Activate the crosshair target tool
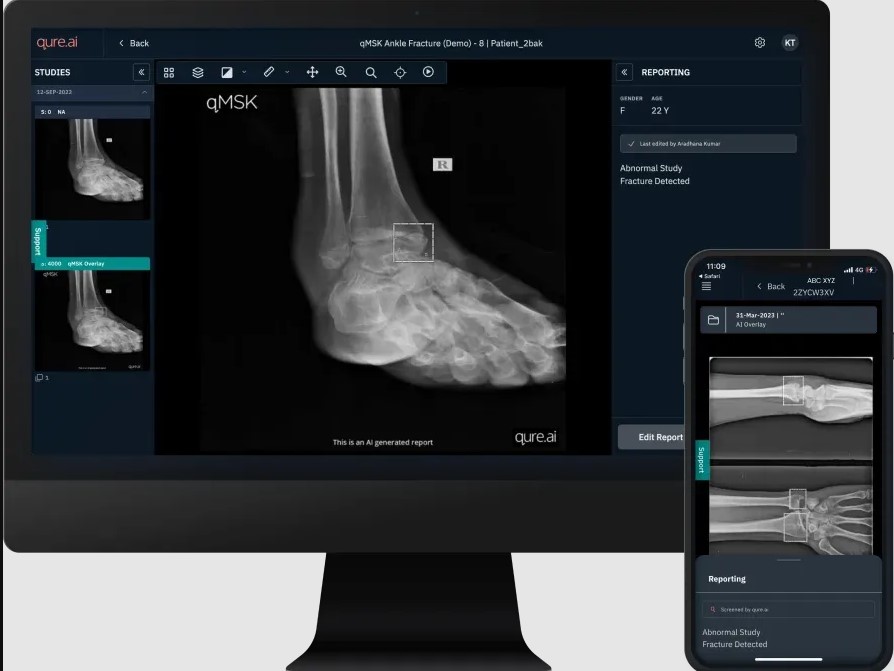The image size is (894, 671). [x=400, y=72]
